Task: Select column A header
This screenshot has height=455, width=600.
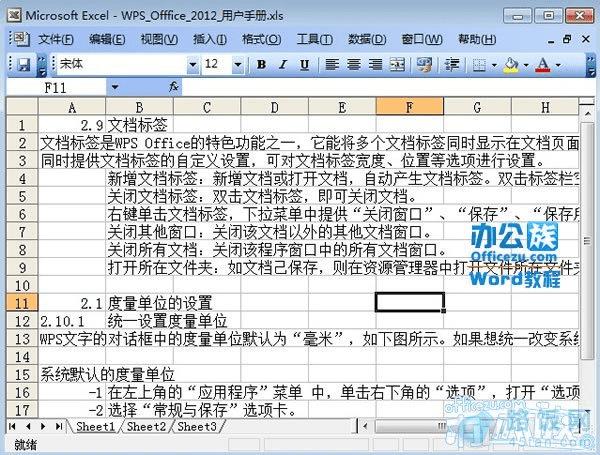Action: [x=72, y=107]
